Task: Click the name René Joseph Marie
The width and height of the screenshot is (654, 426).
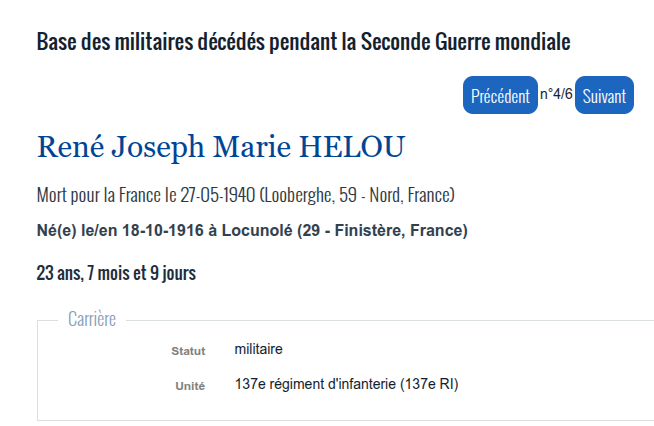Action: (164, 147)
